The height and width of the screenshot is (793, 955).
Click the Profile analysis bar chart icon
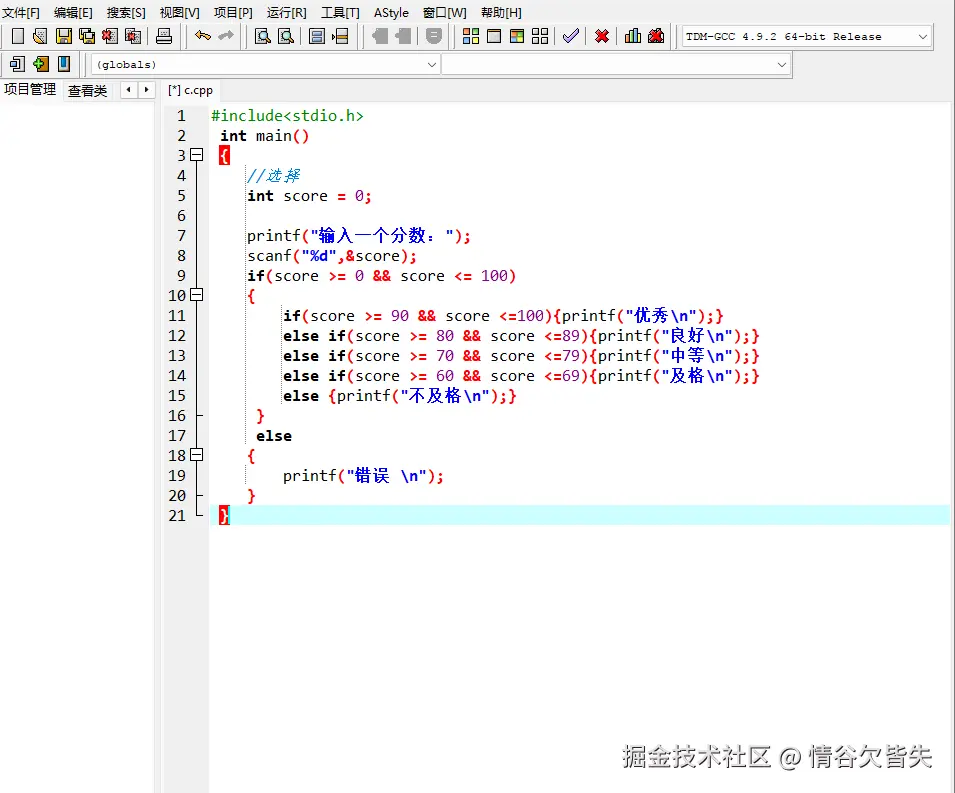(633, 37)
